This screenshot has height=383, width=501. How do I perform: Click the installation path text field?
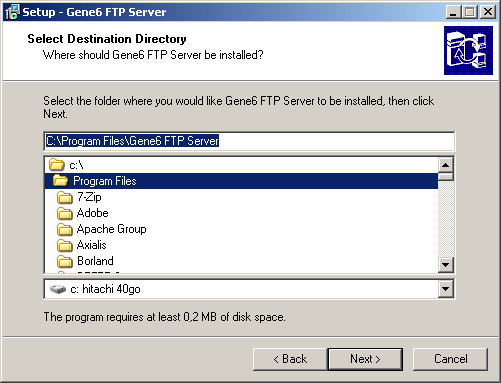click(249, 141)
